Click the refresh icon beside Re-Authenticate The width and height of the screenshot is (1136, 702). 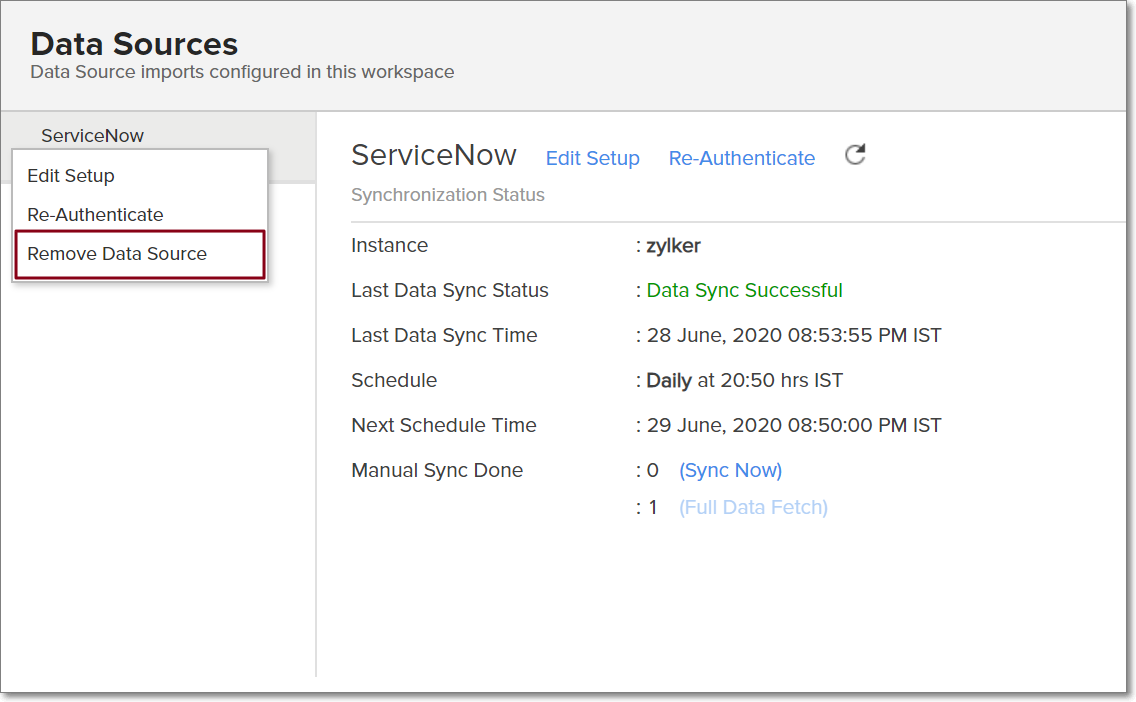pos(855,155)
